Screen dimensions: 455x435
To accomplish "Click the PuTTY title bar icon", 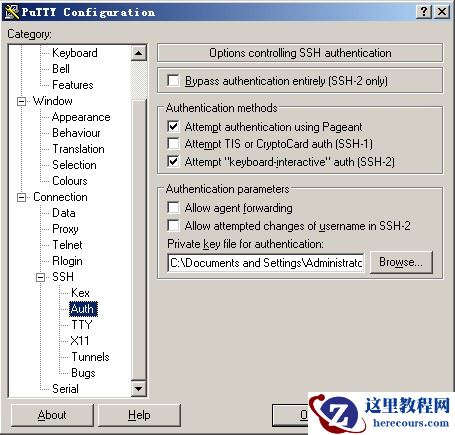I will [x=12, y=12].
